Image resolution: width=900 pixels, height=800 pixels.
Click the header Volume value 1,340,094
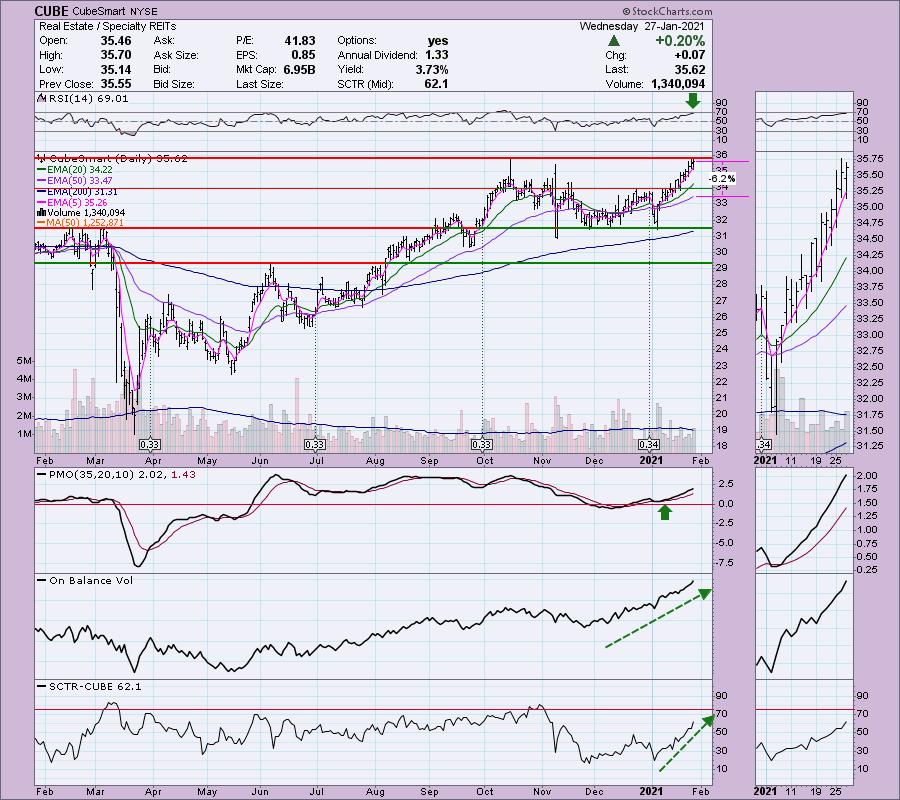coord(678,84)
